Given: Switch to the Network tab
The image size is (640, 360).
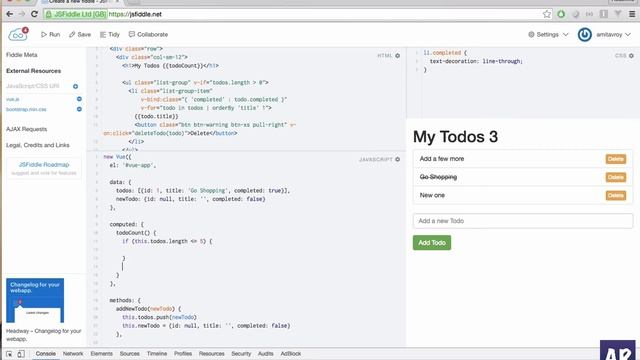Looking at the screenshot, I should [73, 353].
